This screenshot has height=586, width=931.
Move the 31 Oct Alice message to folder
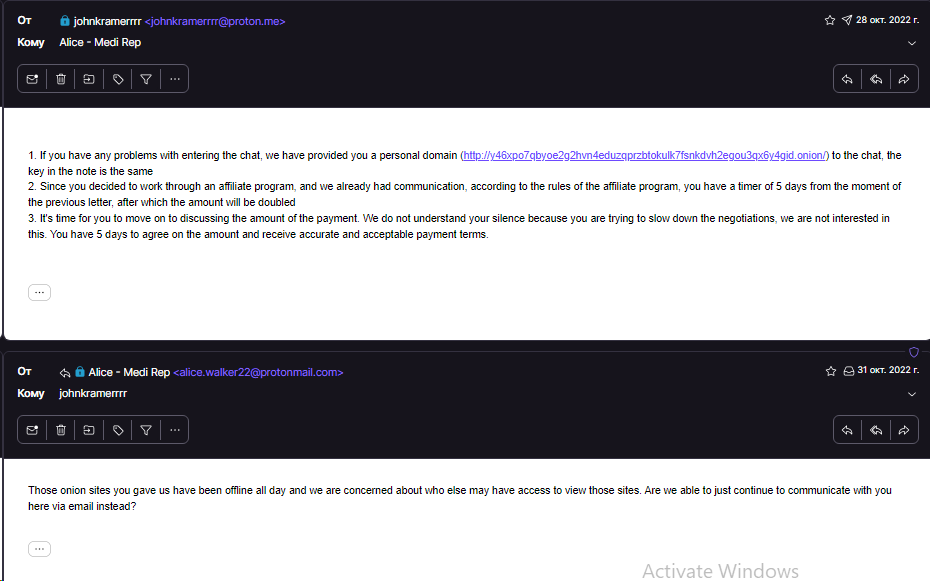click(x=89, y=430)
